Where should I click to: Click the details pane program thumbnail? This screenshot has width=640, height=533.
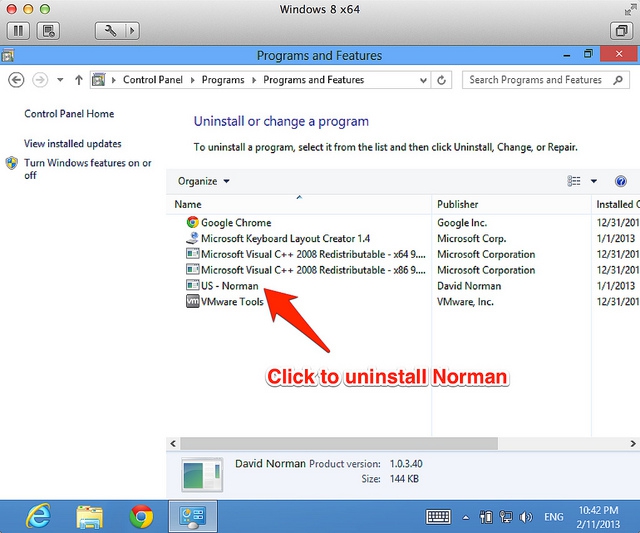[202, 474]
